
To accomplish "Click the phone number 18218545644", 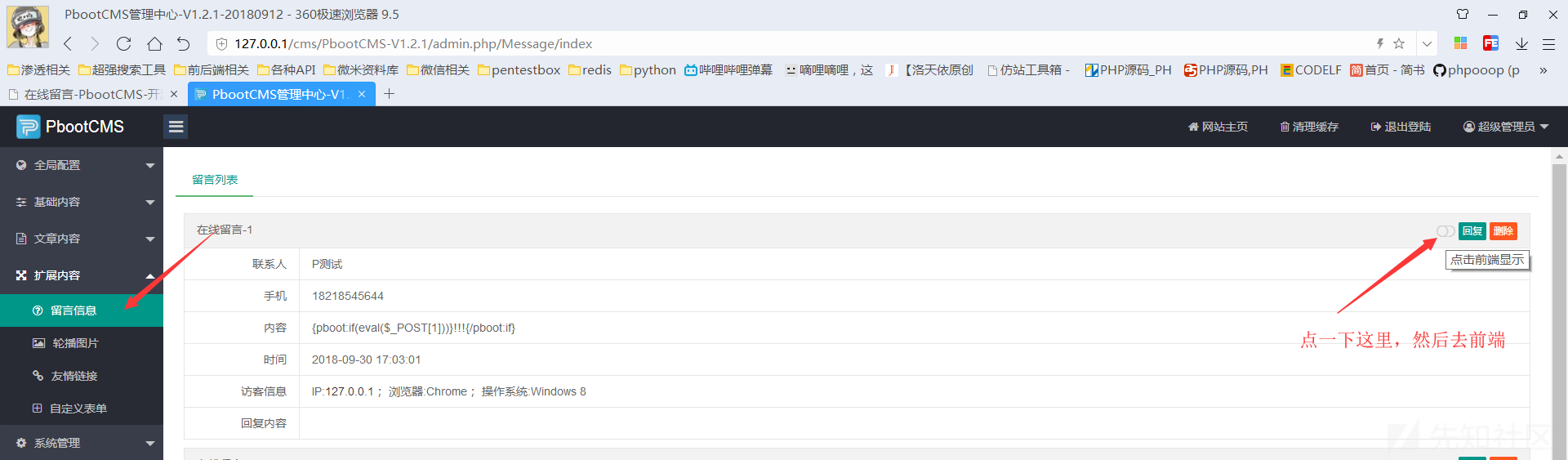I will (348, 296).
